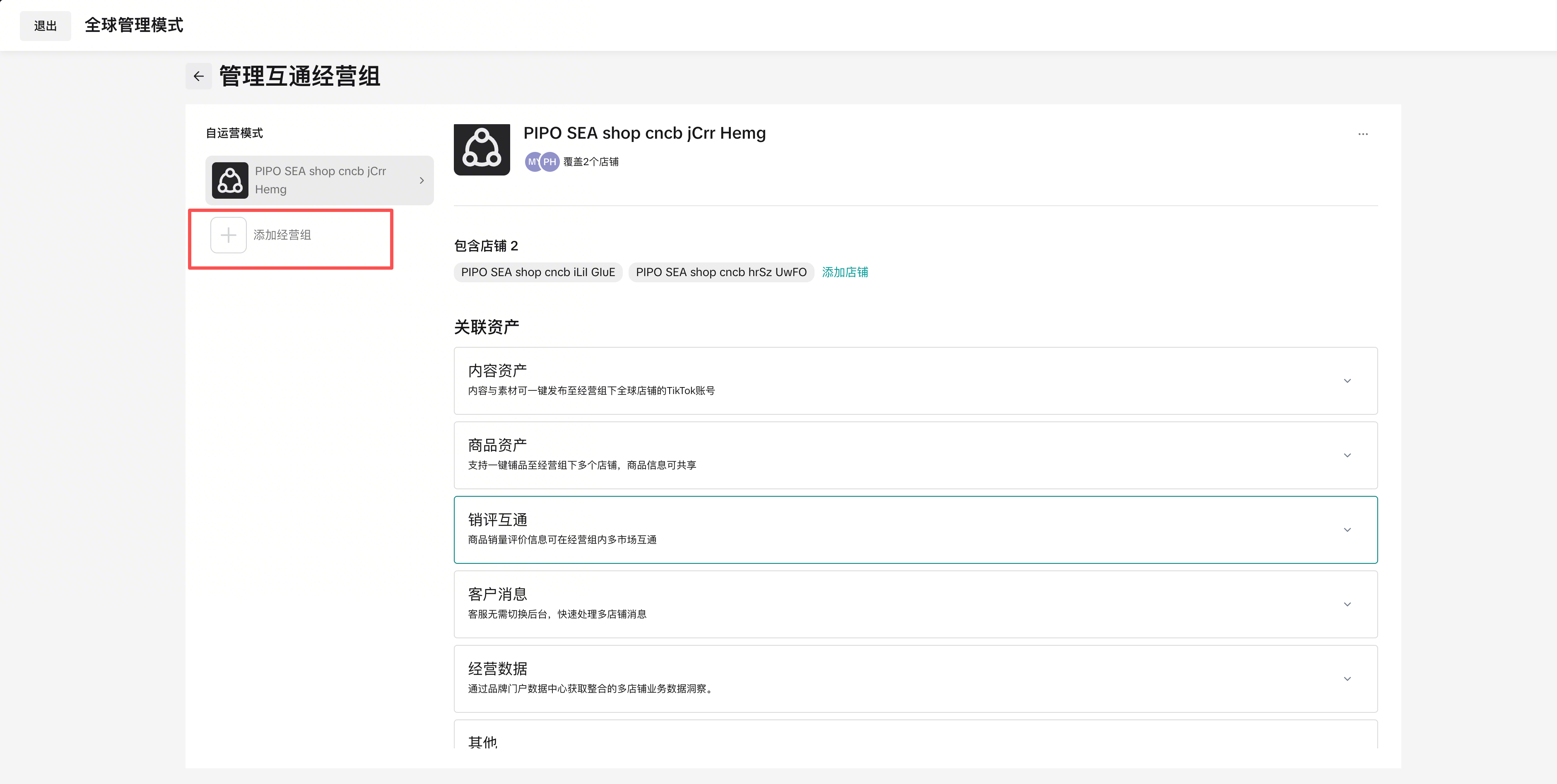Click the 退出 button
1557x784 pixels.
tap(45, 26)
